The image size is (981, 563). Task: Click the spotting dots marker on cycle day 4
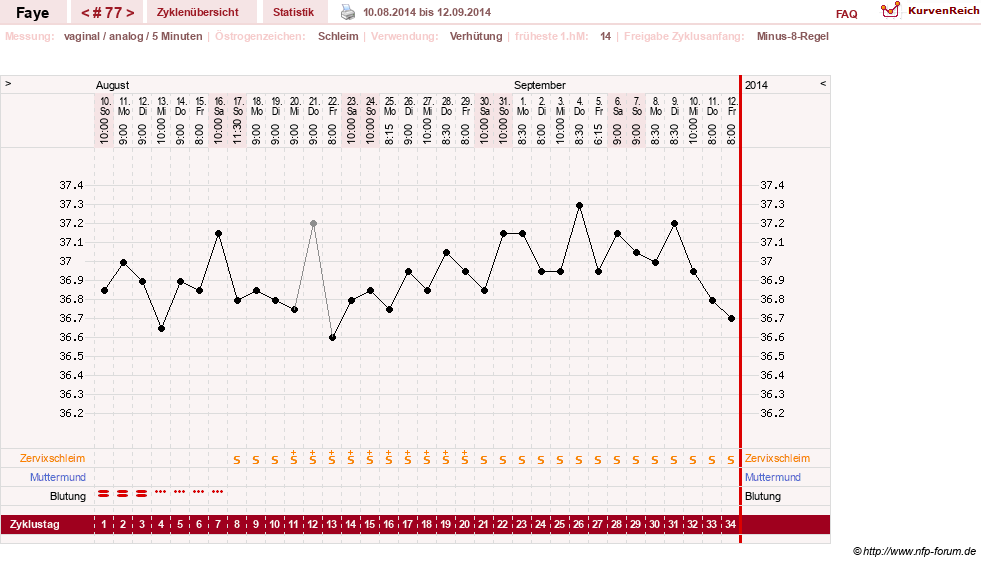161,492
